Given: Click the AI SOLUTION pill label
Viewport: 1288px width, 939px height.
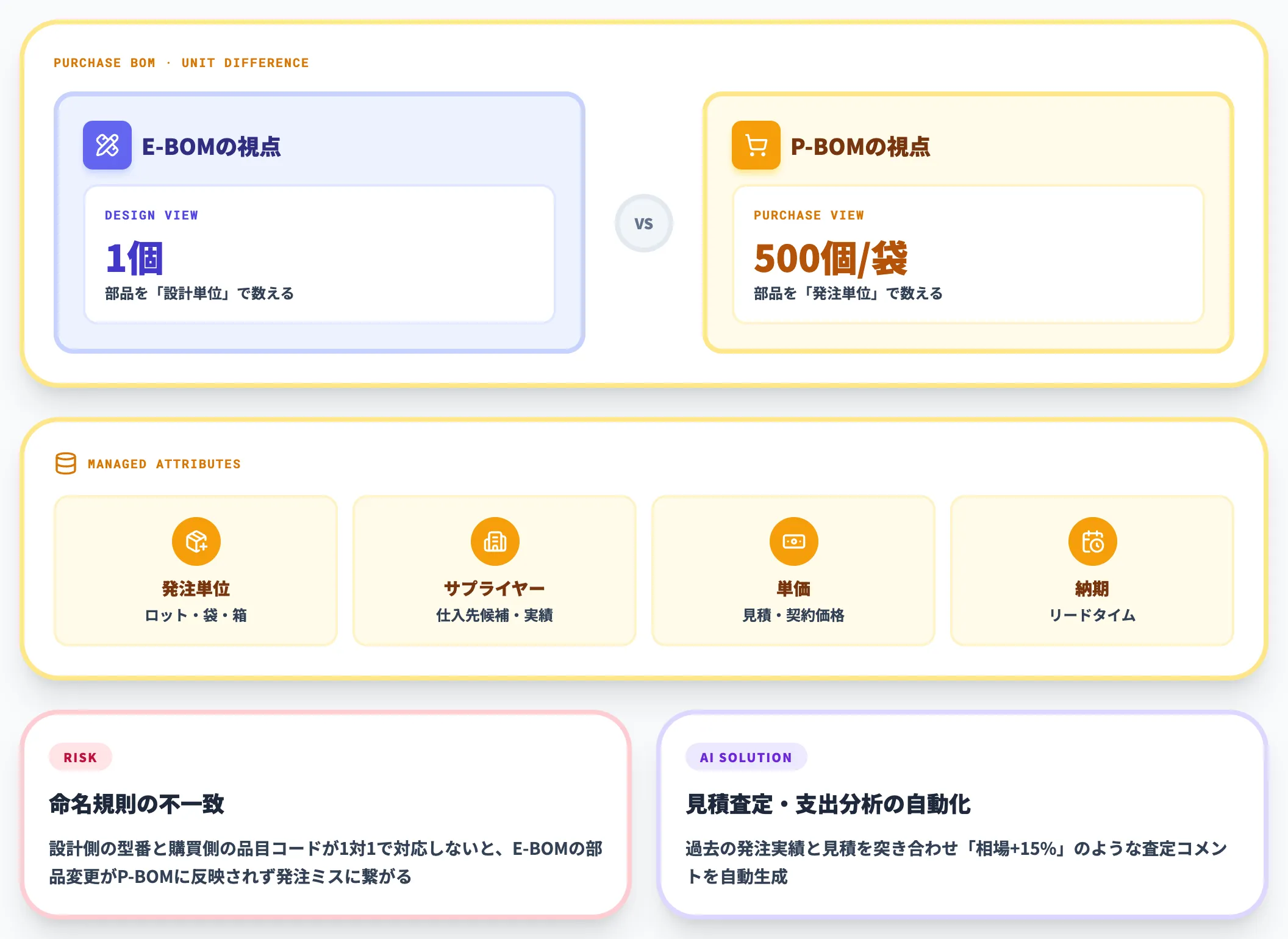Looking at the screenshot, I should (x=746, y=757).
